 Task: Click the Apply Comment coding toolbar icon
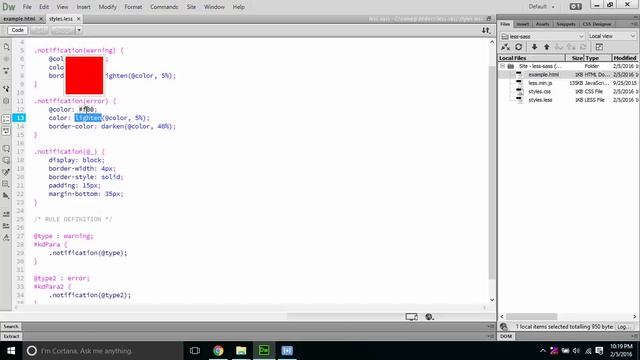click(6, 149)
